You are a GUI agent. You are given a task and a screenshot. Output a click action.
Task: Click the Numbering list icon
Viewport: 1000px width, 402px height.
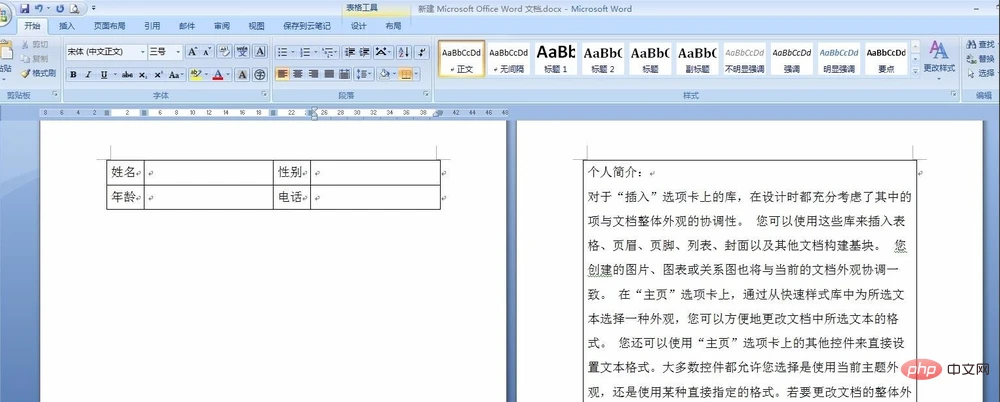point(307,52)
